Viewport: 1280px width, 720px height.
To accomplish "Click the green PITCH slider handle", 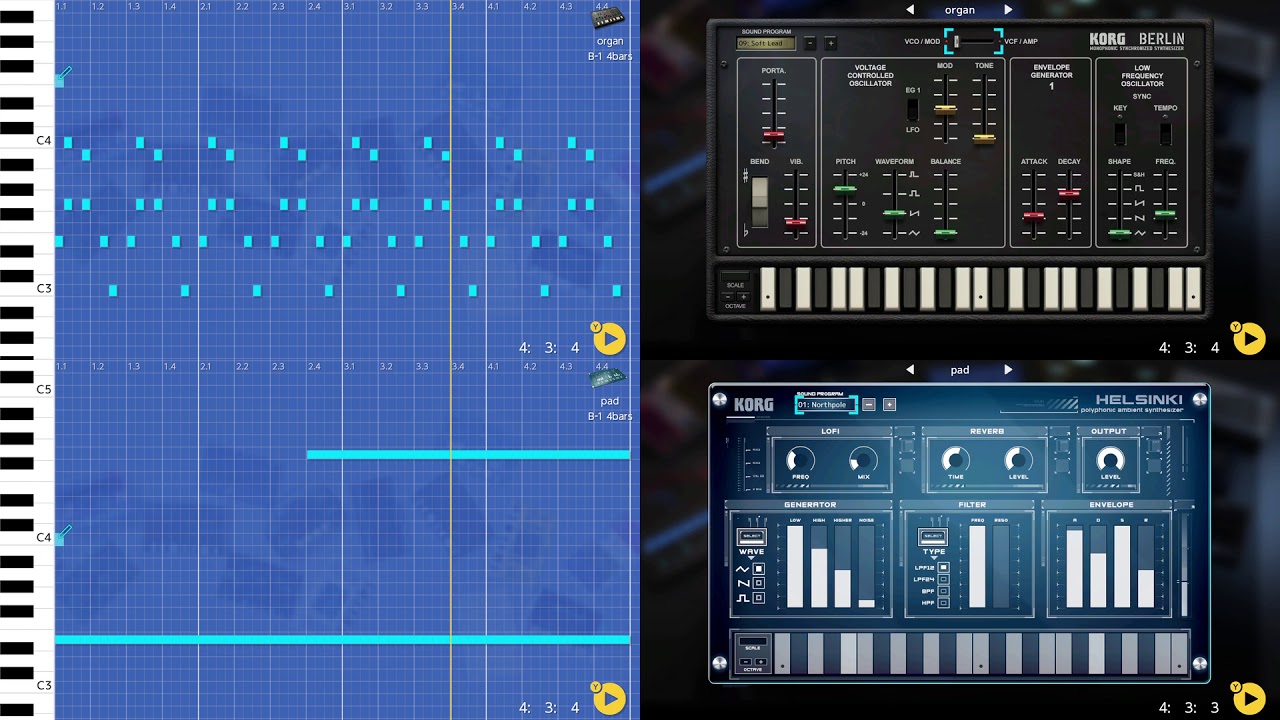I will click(845, 188).
